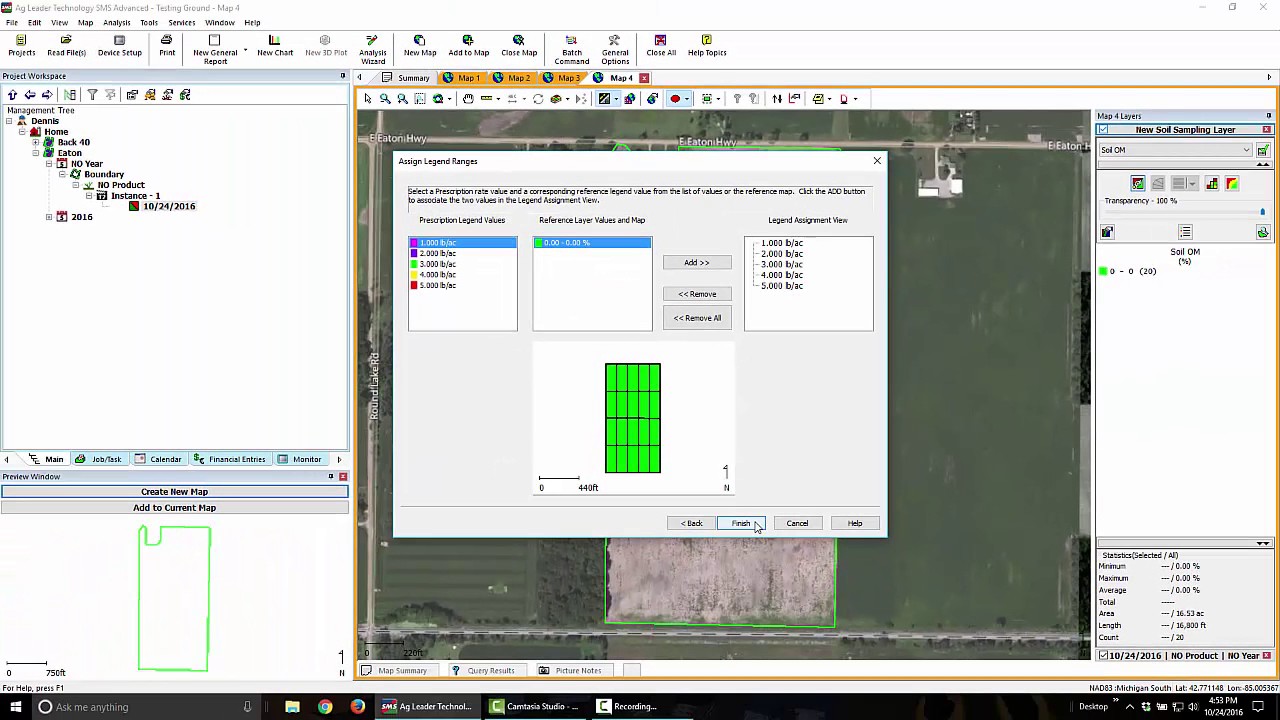Viewport: 1280px width, 720px height.
Task: Click the << Remove All button
Action: coord(697,318)
